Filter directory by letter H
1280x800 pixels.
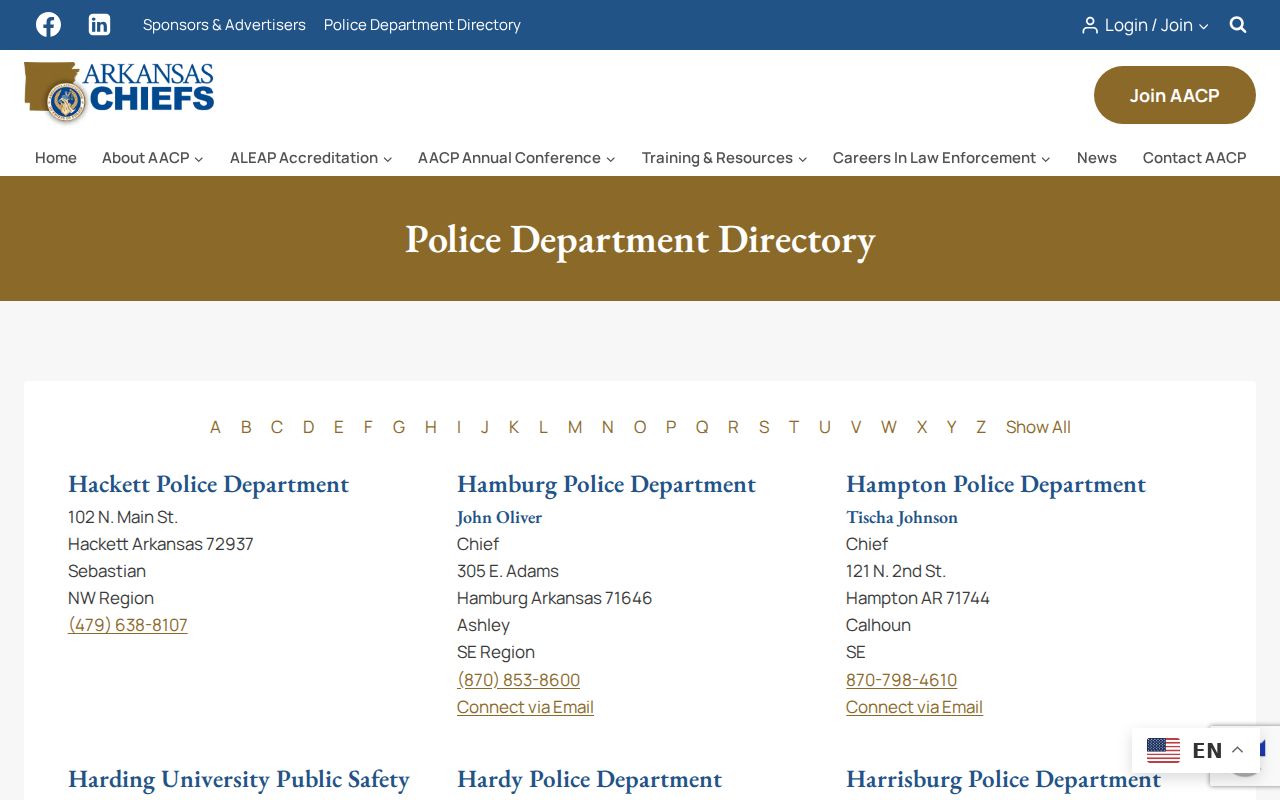[x=430, y=427]
